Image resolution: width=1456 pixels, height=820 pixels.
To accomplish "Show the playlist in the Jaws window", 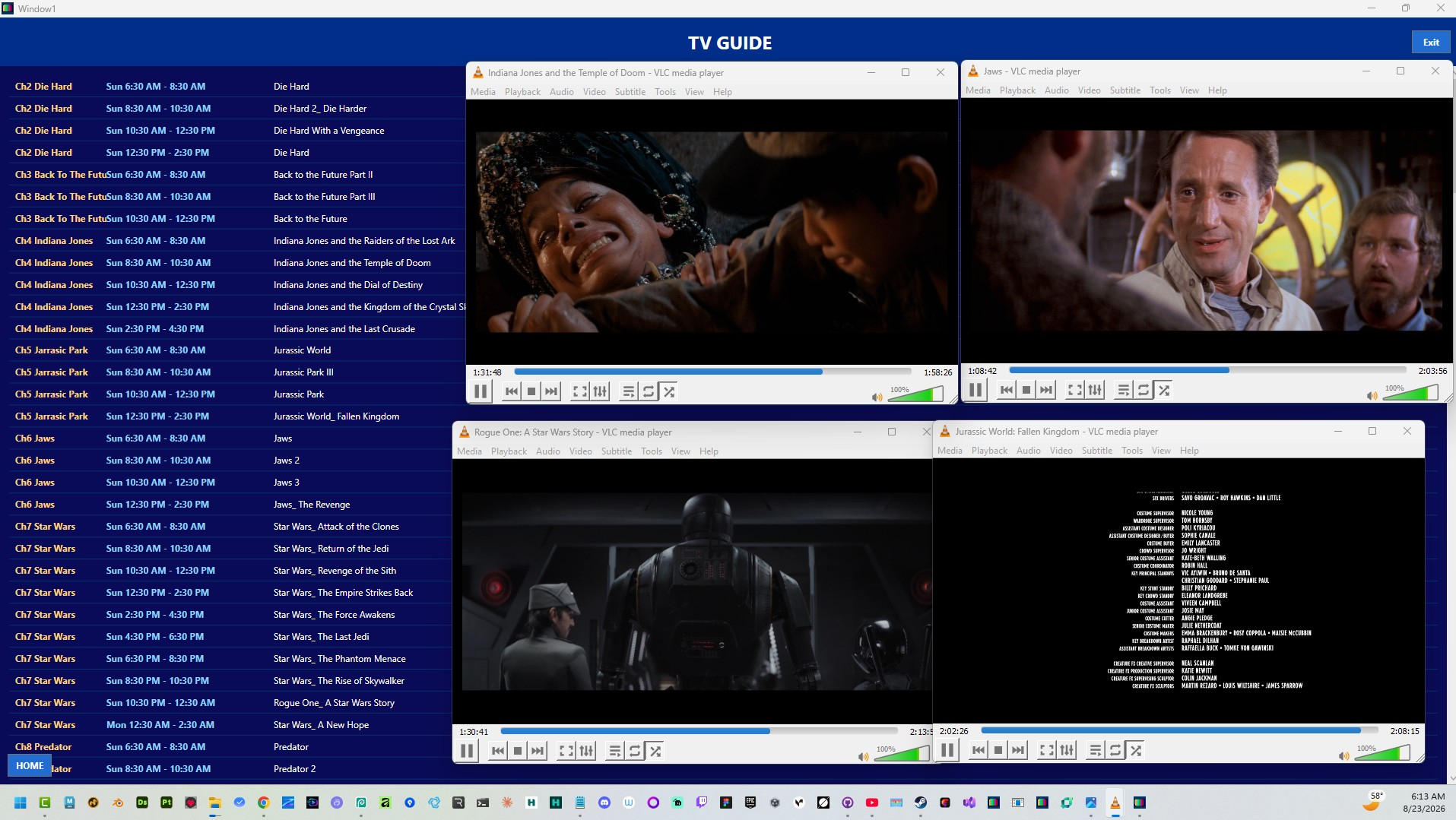I will point(1124,390).
